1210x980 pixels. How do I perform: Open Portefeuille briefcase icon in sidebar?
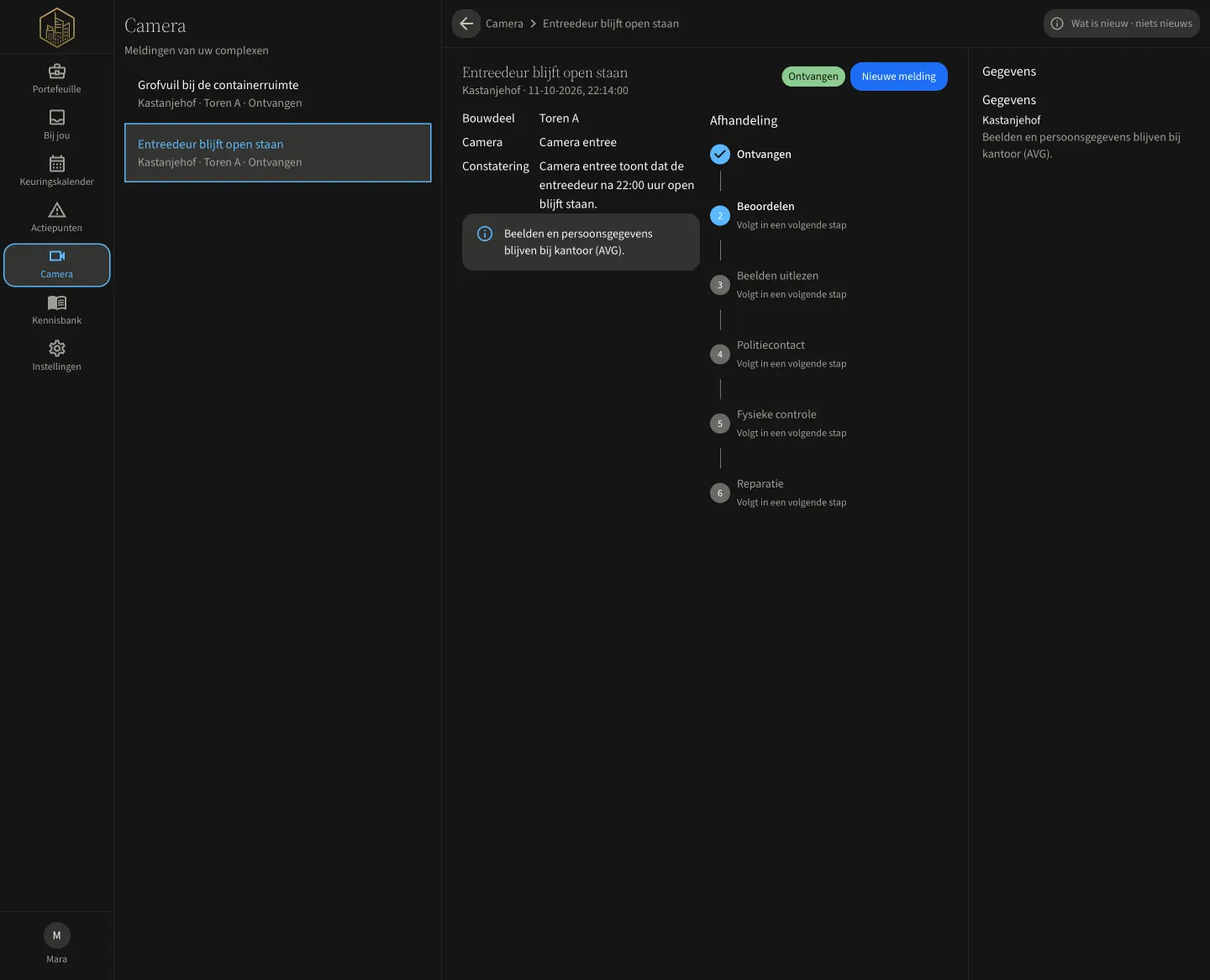(x=57, y=71)
